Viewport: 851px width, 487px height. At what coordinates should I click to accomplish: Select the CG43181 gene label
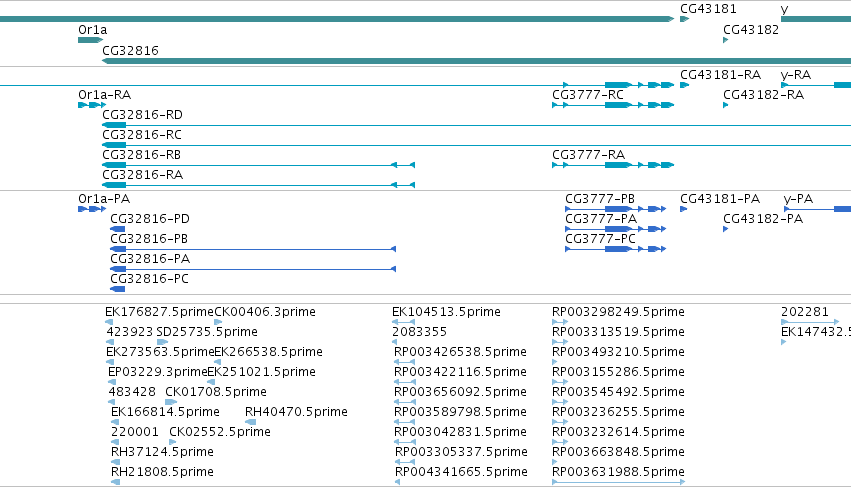click(x=708, y=9)
